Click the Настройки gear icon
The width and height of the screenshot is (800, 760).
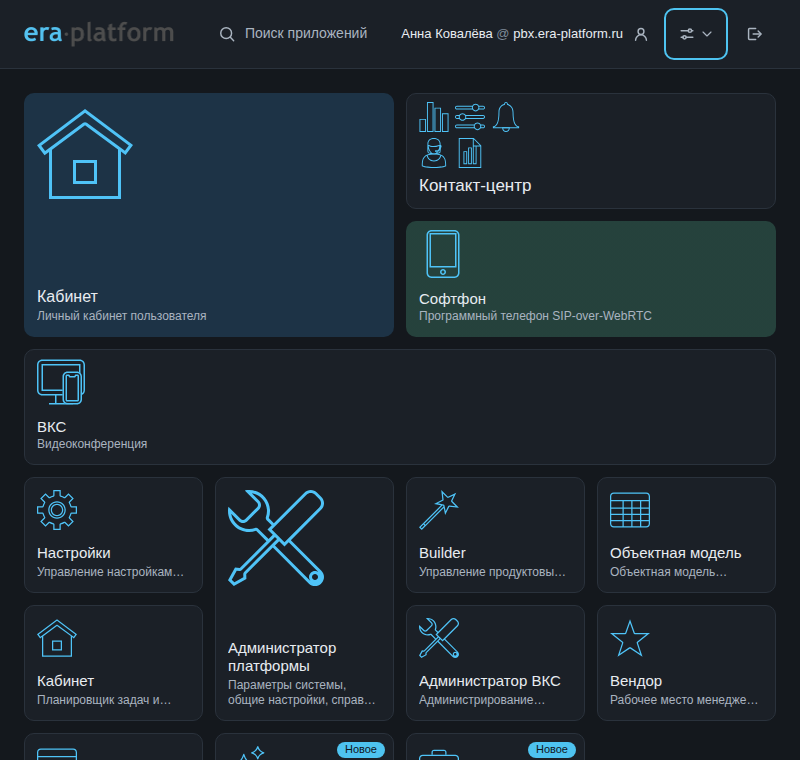point(57,510)
